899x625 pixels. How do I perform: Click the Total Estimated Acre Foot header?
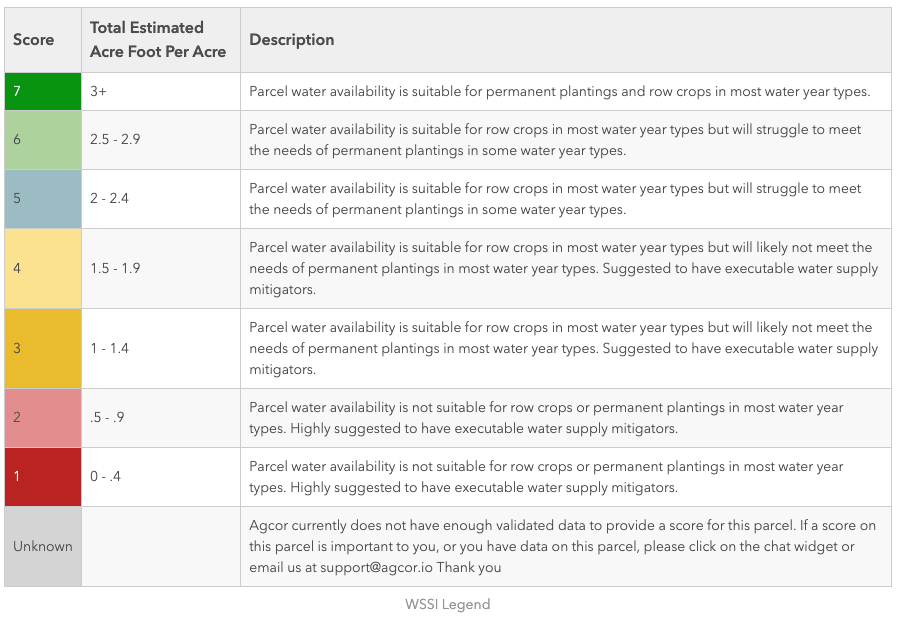point(158,40)
